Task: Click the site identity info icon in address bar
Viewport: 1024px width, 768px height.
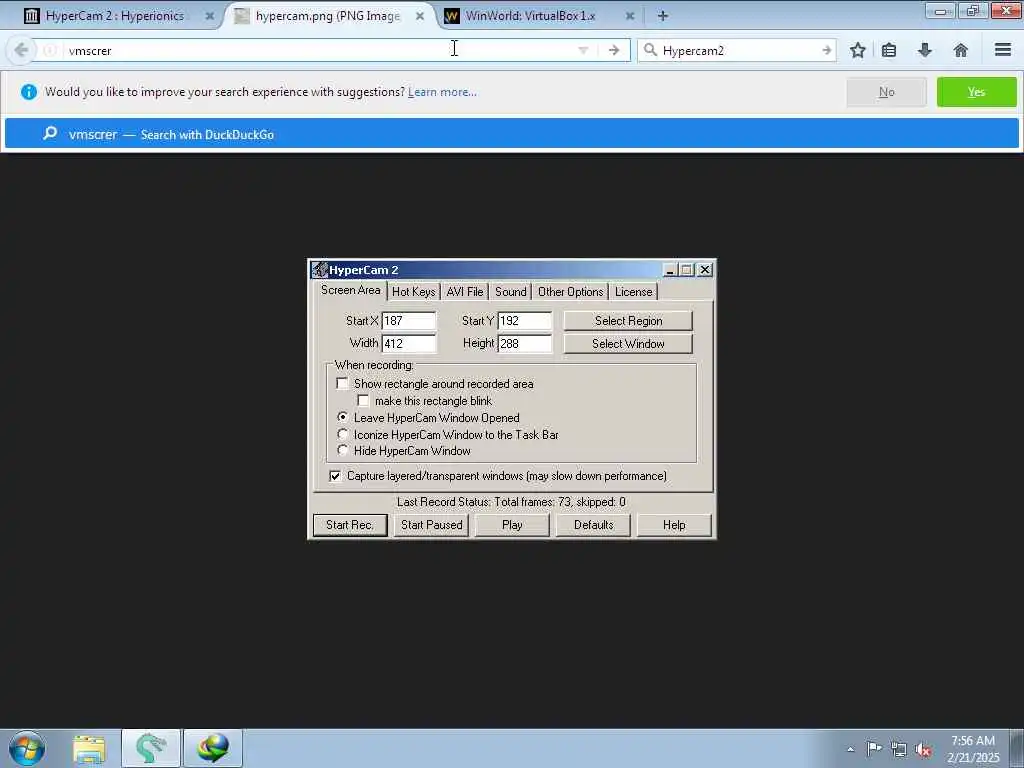Action: 50,50
